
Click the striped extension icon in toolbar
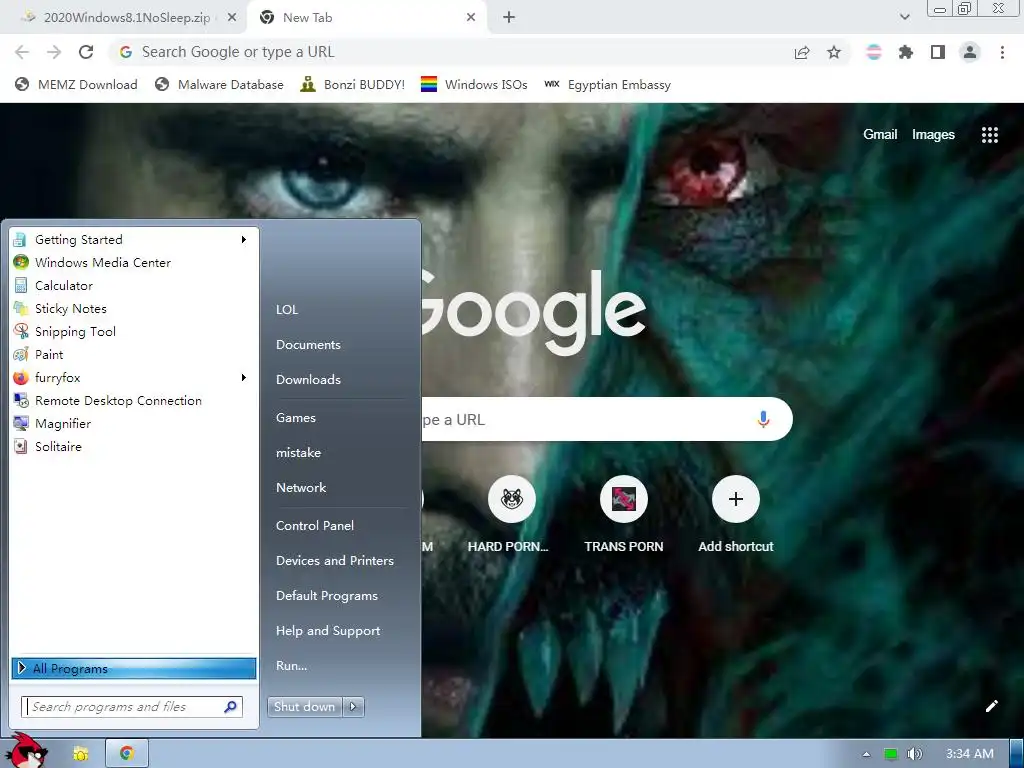coord(874,52)
